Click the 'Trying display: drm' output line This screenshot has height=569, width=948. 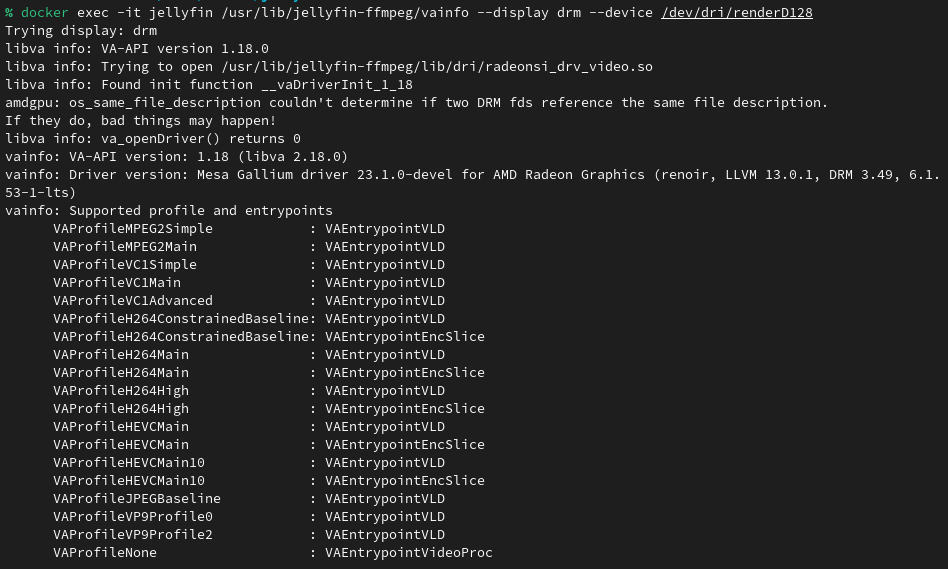[80, 31]
